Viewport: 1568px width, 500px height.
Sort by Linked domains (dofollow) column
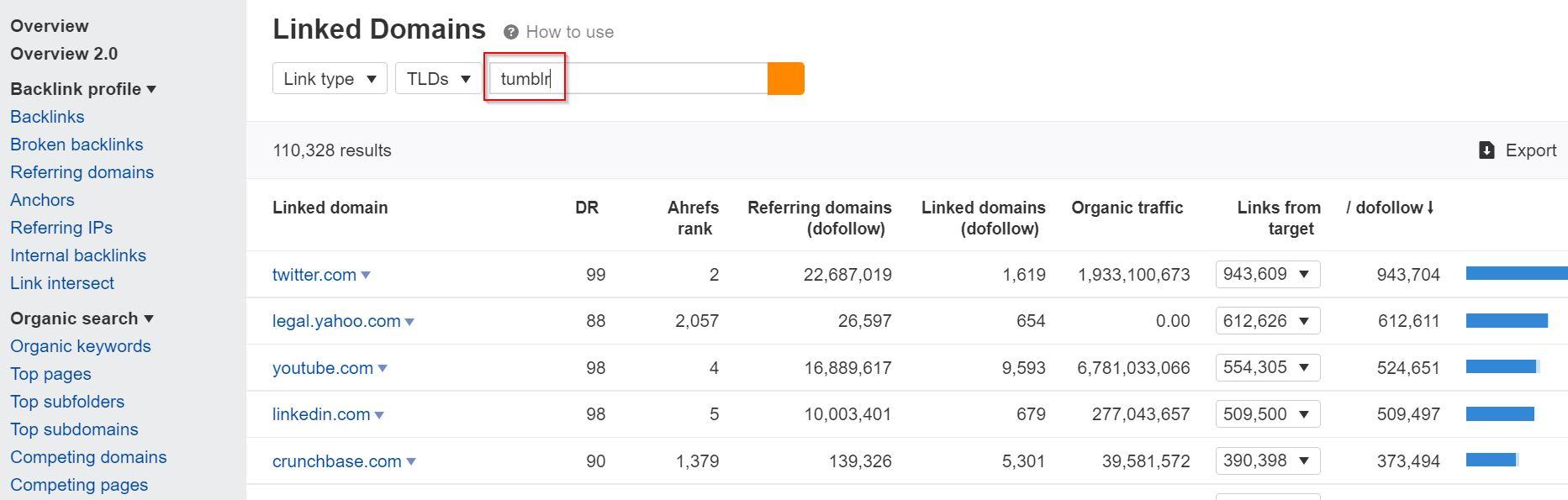point(984,218)
